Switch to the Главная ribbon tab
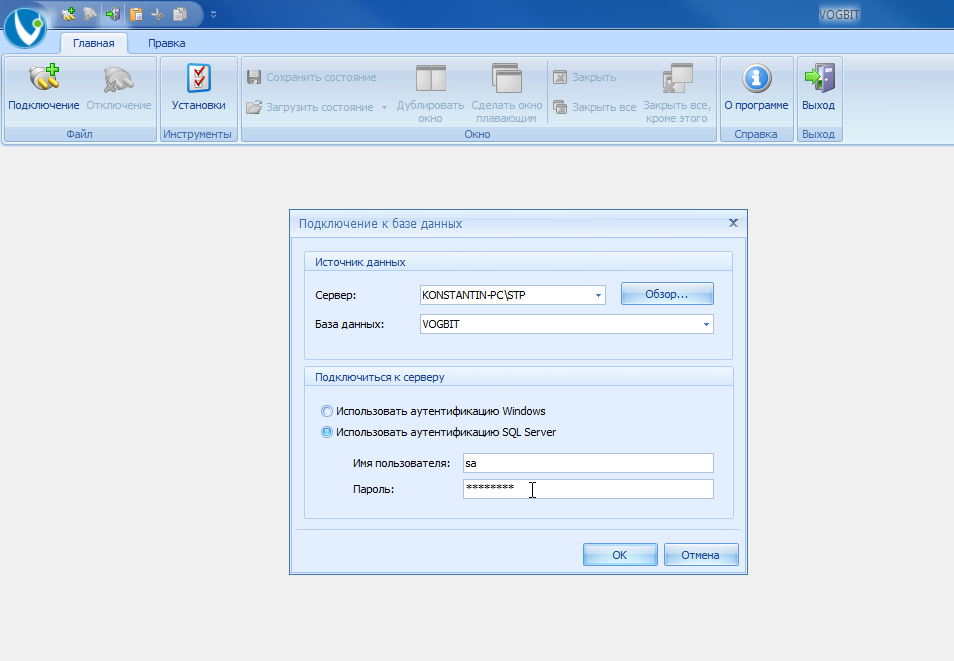The image size is (954, 661). 94,43
